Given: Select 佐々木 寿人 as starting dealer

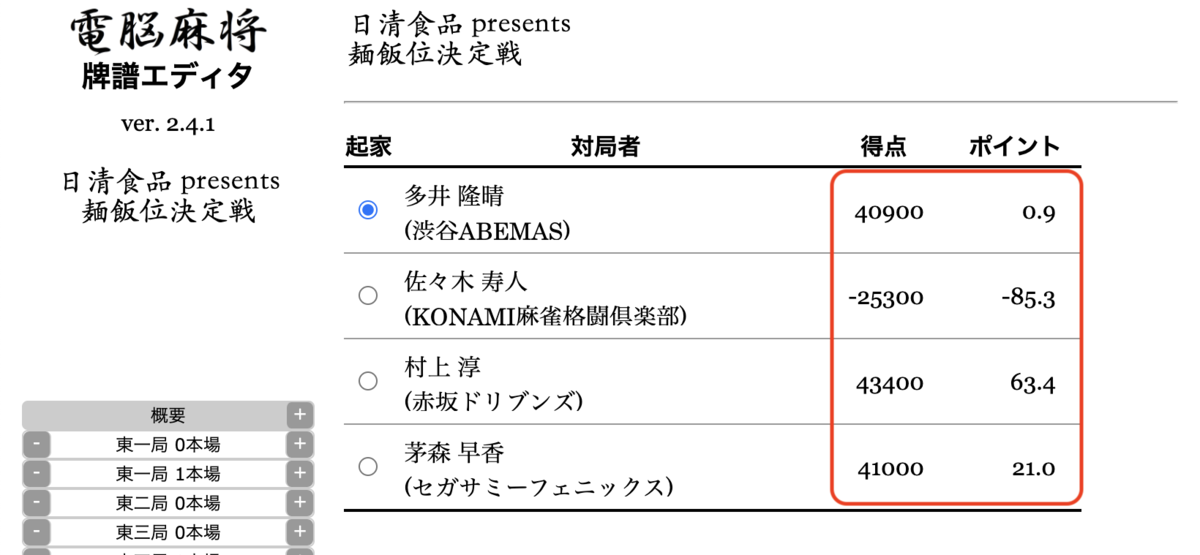Looking at the screenshot, I should [x=368, y=295].
